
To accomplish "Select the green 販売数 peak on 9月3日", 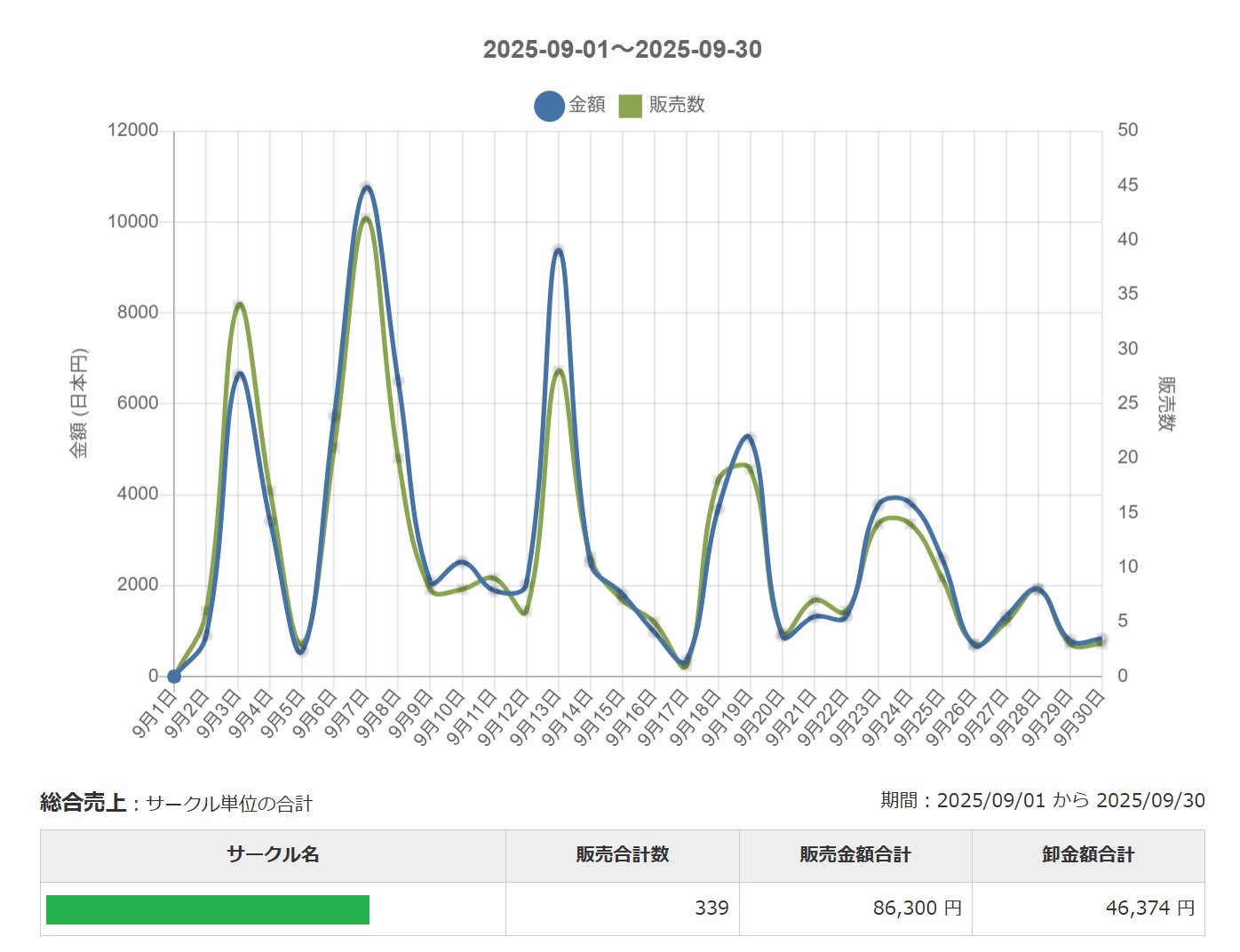I will click(238, 305).
